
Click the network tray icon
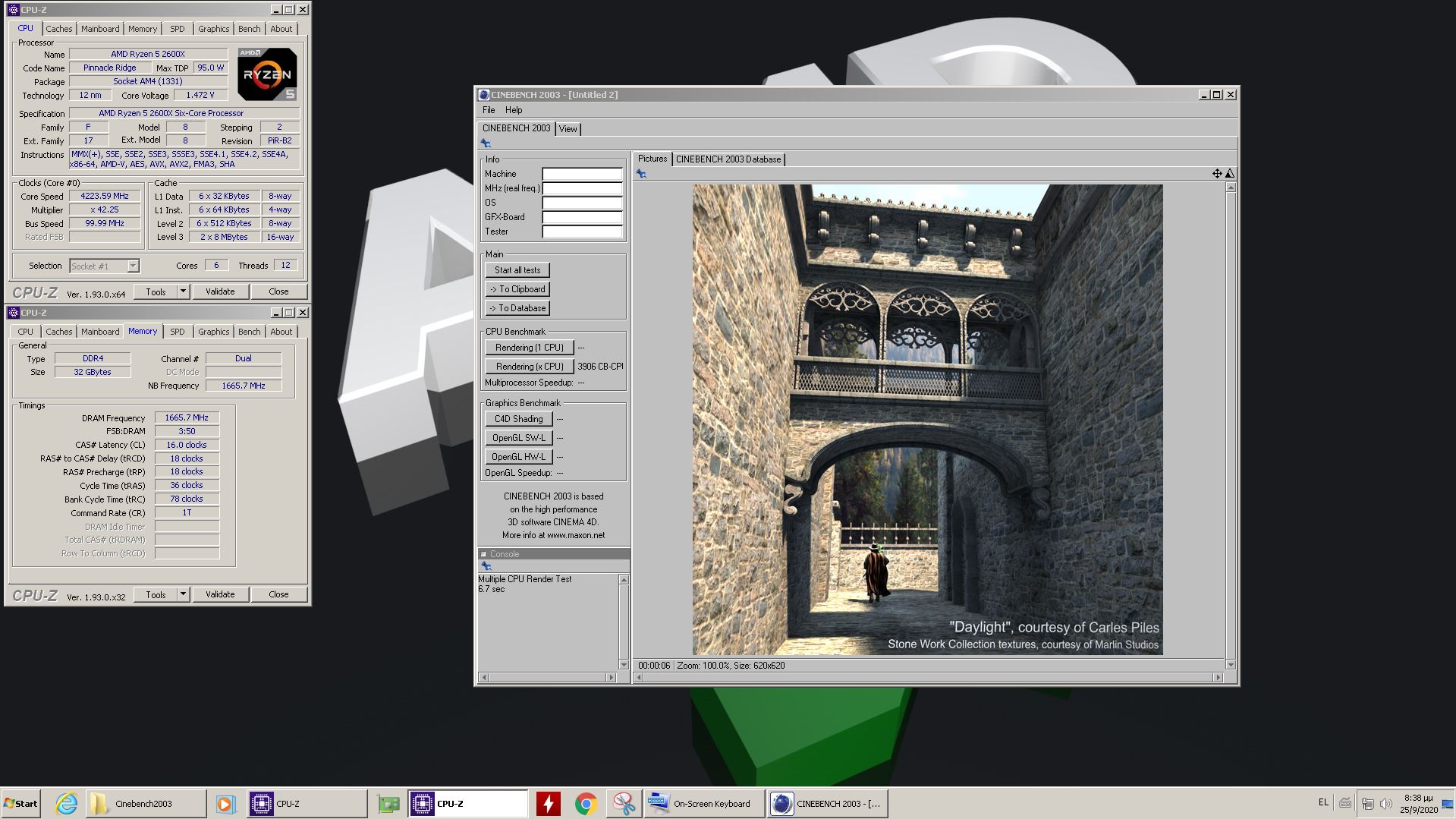click(1367, 804)
